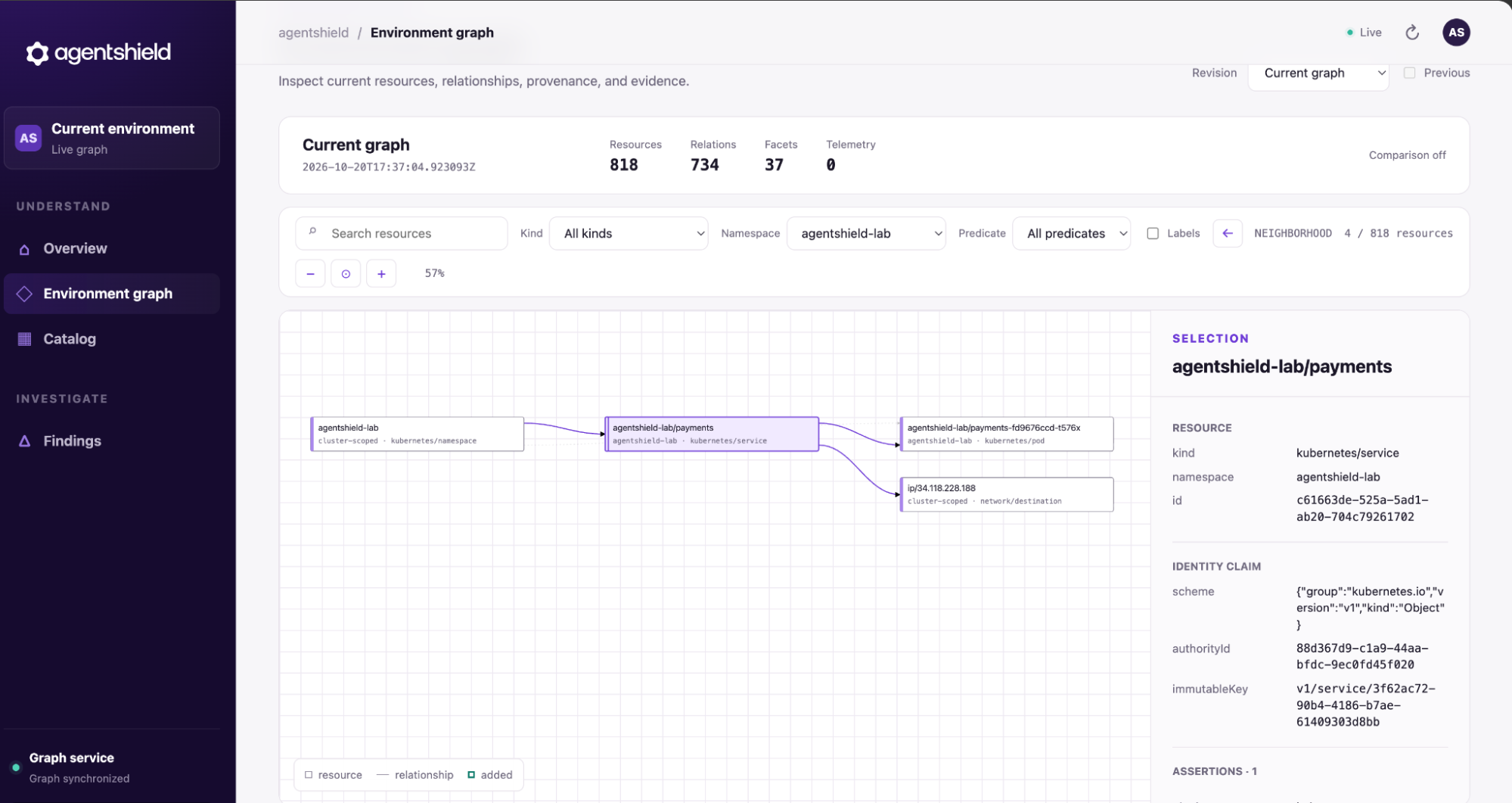Click the authorityId value 88d367d9-c1a9-44aa
This screenshot has height=803, width=1512.
point(1361,657)
